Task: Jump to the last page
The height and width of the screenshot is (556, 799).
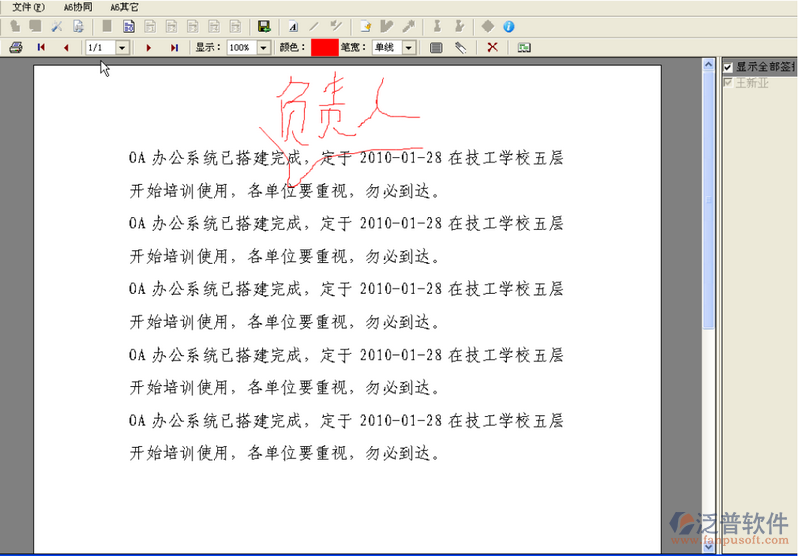Action: click(x=174, y=47)
